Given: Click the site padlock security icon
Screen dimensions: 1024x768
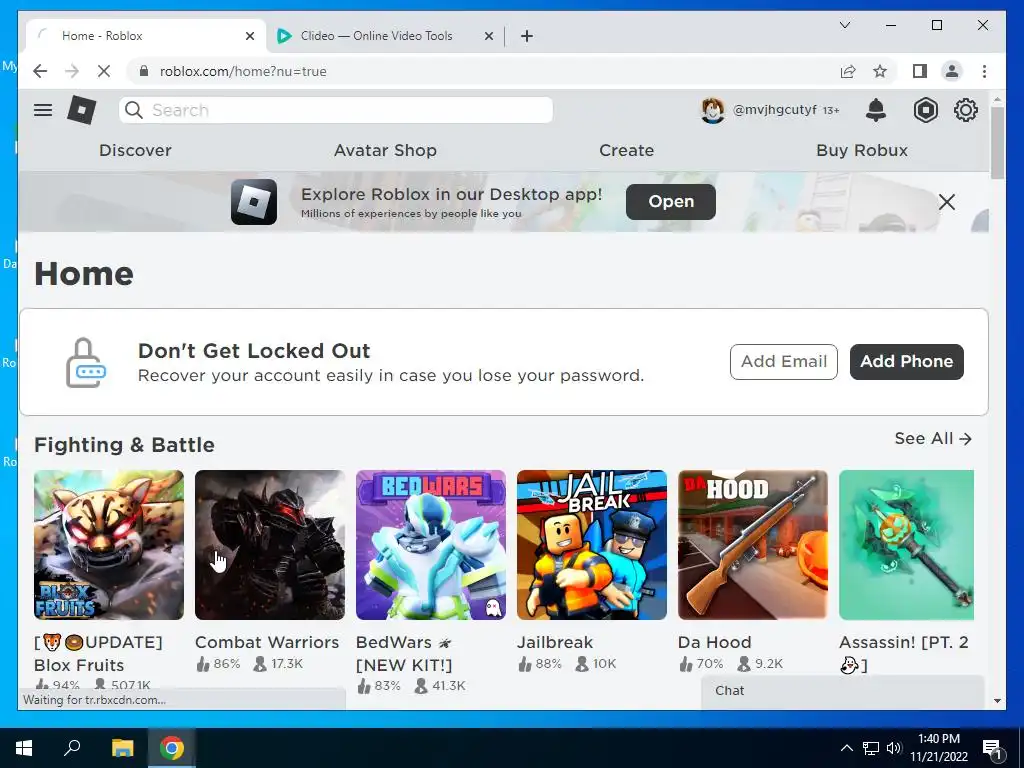Looking at the screenshot, I should pos(144,71).
